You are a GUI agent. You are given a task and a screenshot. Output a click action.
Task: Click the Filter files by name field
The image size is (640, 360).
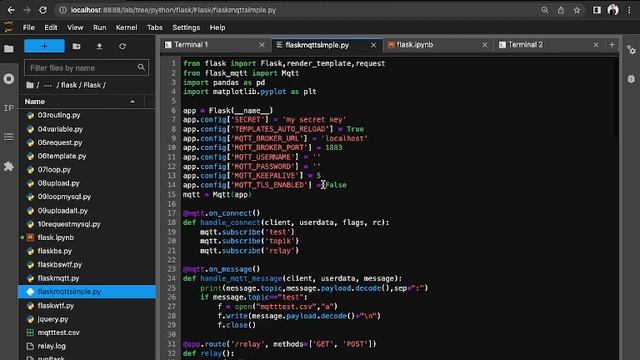point(87,68)
